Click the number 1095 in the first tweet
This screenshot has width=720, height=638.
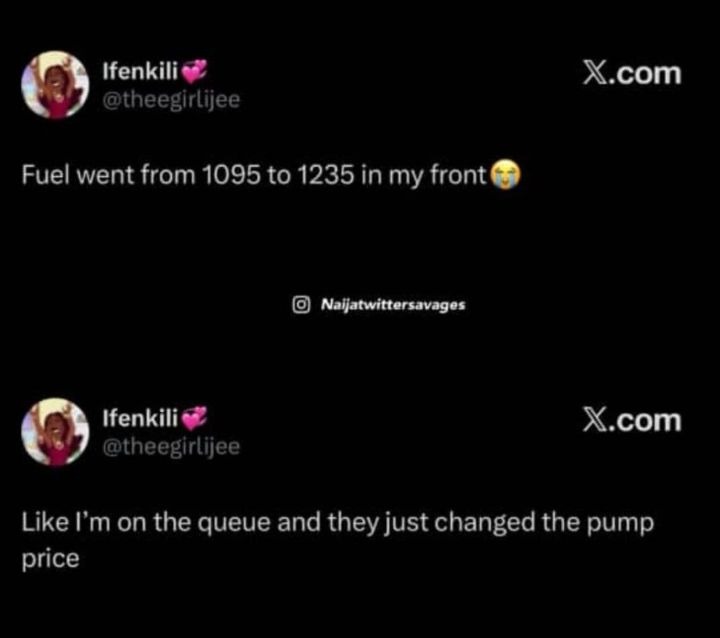[229, 178]
